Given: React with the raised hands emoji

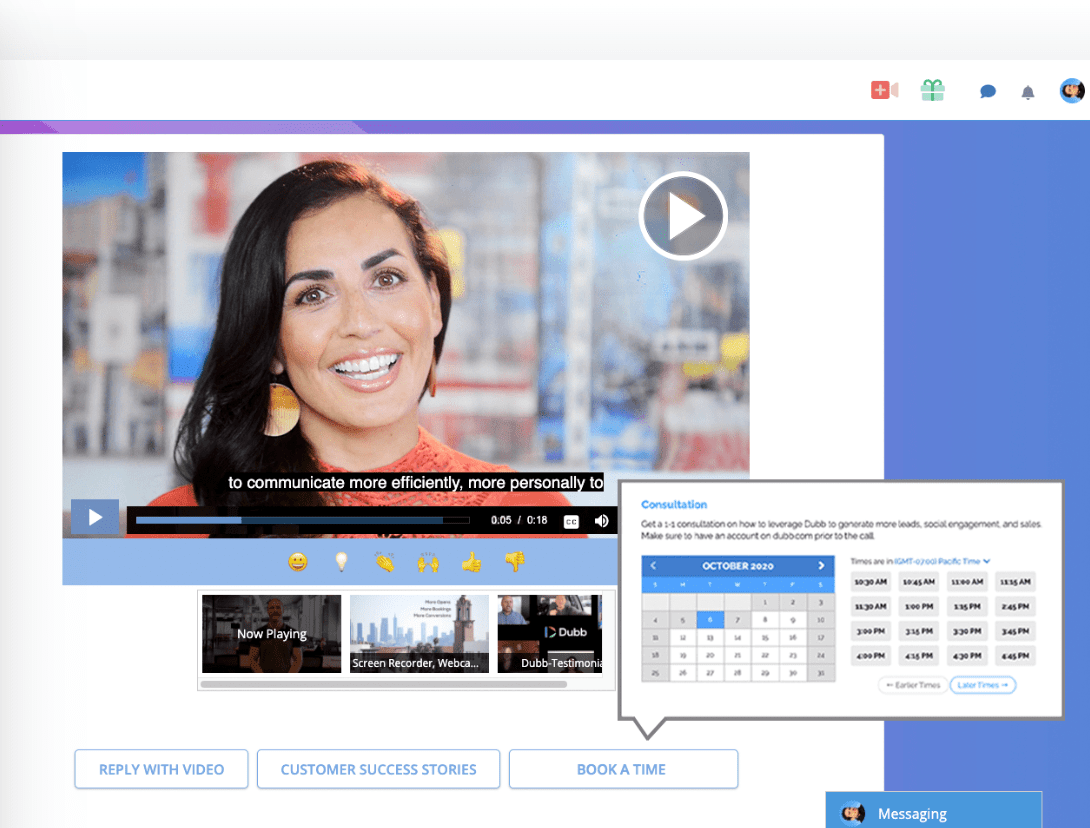Looking at the screenshot, I should [x=428, y=562].
